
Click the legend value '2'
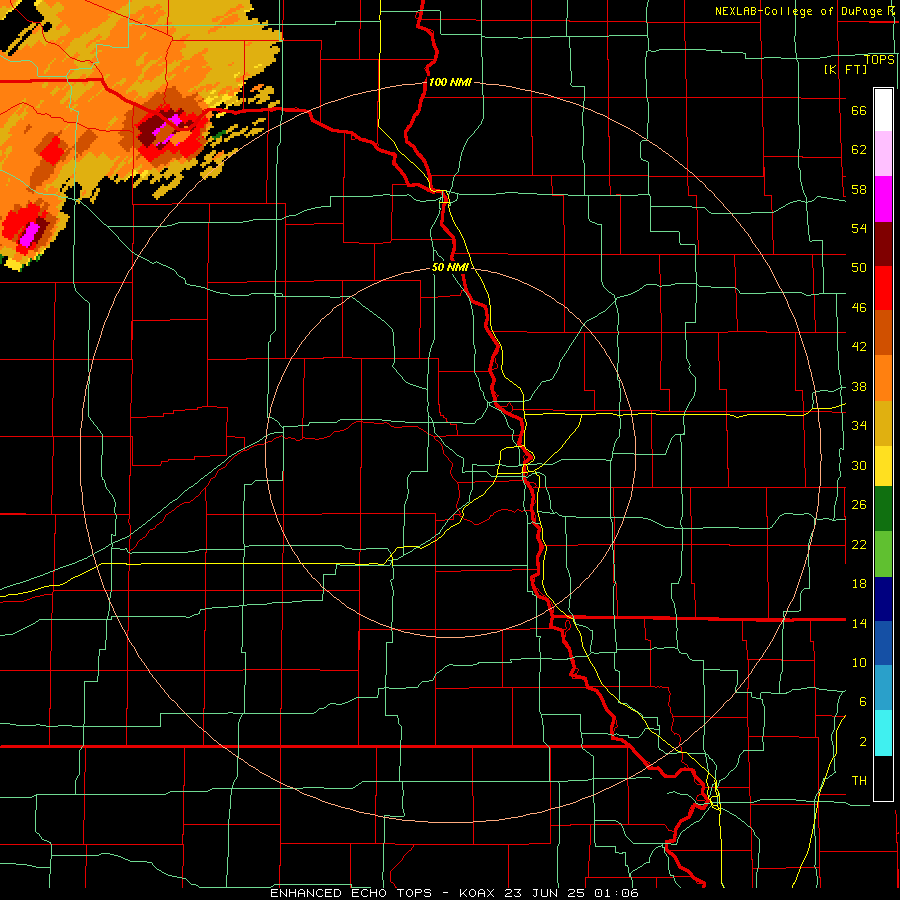[863, 741]
